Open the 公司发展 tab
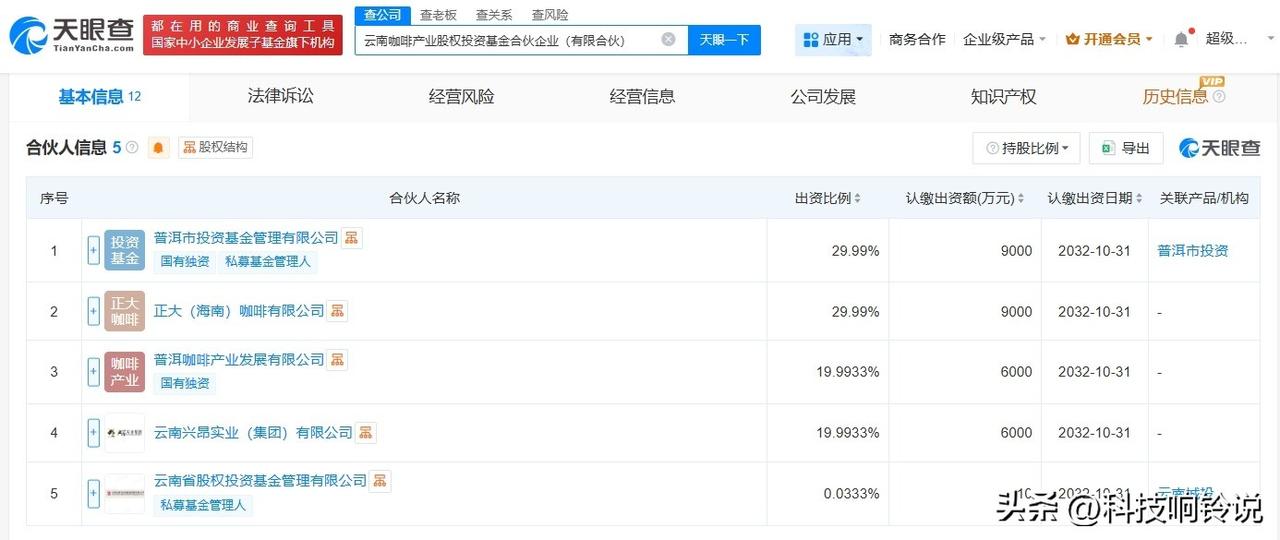 coord(823,96)
